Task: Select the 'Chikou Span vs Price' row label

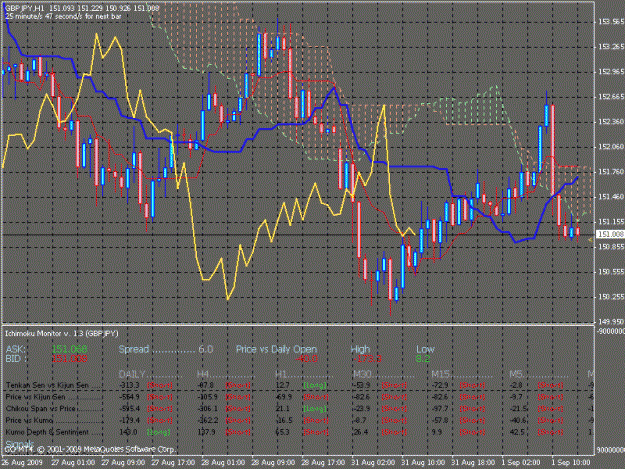Action: click(x=40, y=408)
